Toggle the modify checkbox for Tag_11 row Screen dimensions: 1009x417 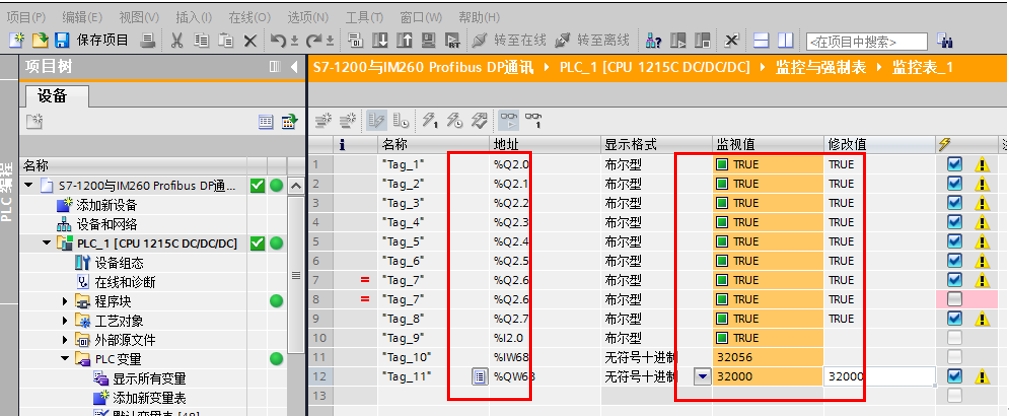click(954, 376)
